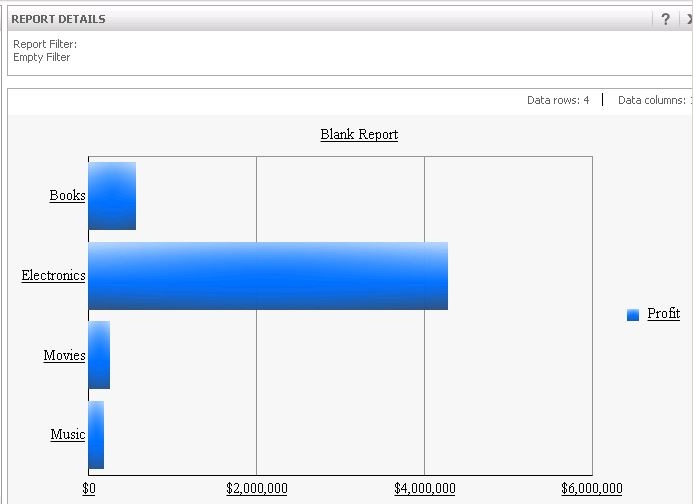The height and width of the screenshot is (504, 693).
Task: Click the Blank Report chart title
Action: pyautogui.click(x=359, y=134)
